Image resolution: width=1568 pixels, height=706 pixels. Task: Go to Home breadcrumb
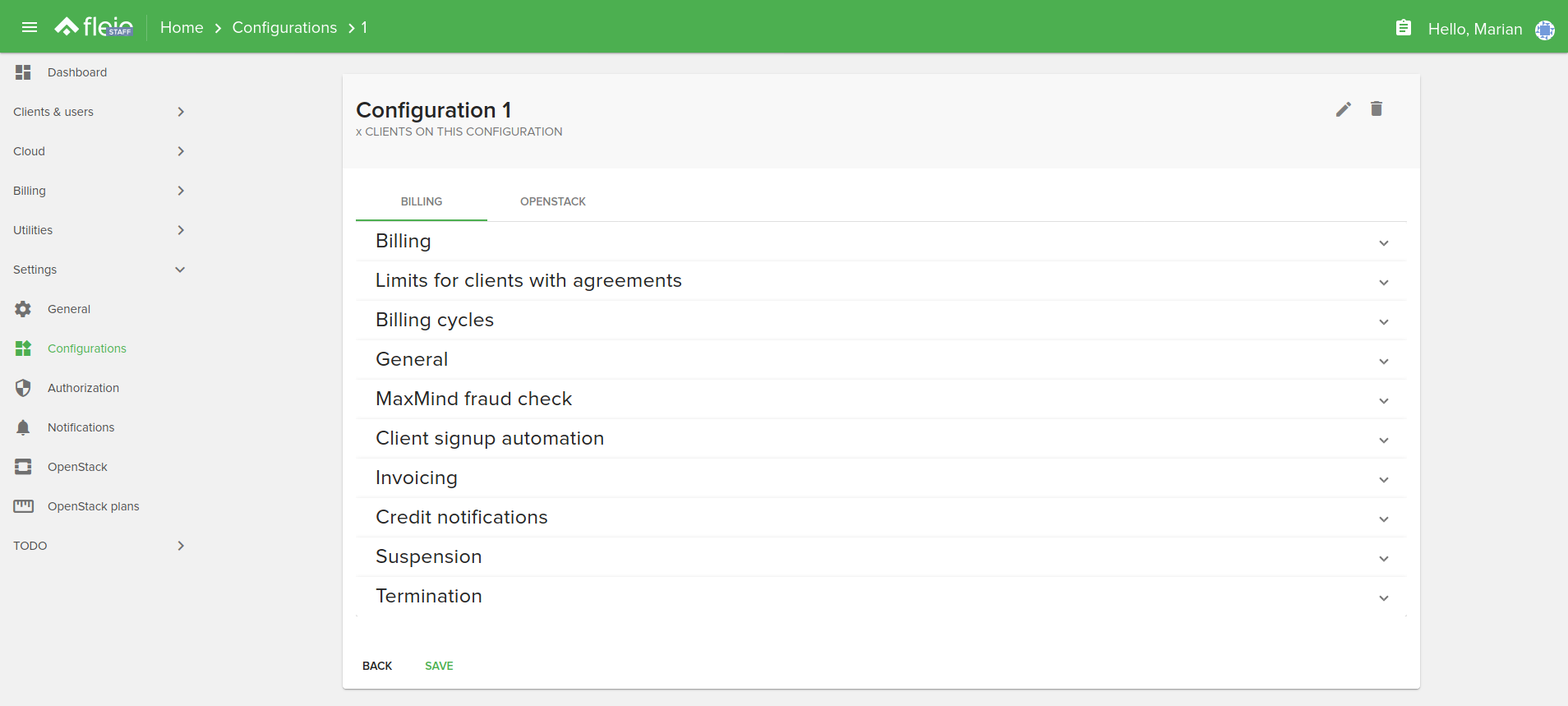coord(182,28)
